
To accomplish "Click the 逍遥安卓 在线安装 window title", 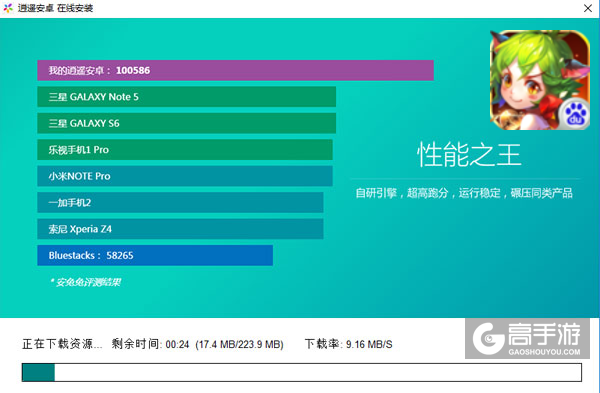I will [55, 8].
